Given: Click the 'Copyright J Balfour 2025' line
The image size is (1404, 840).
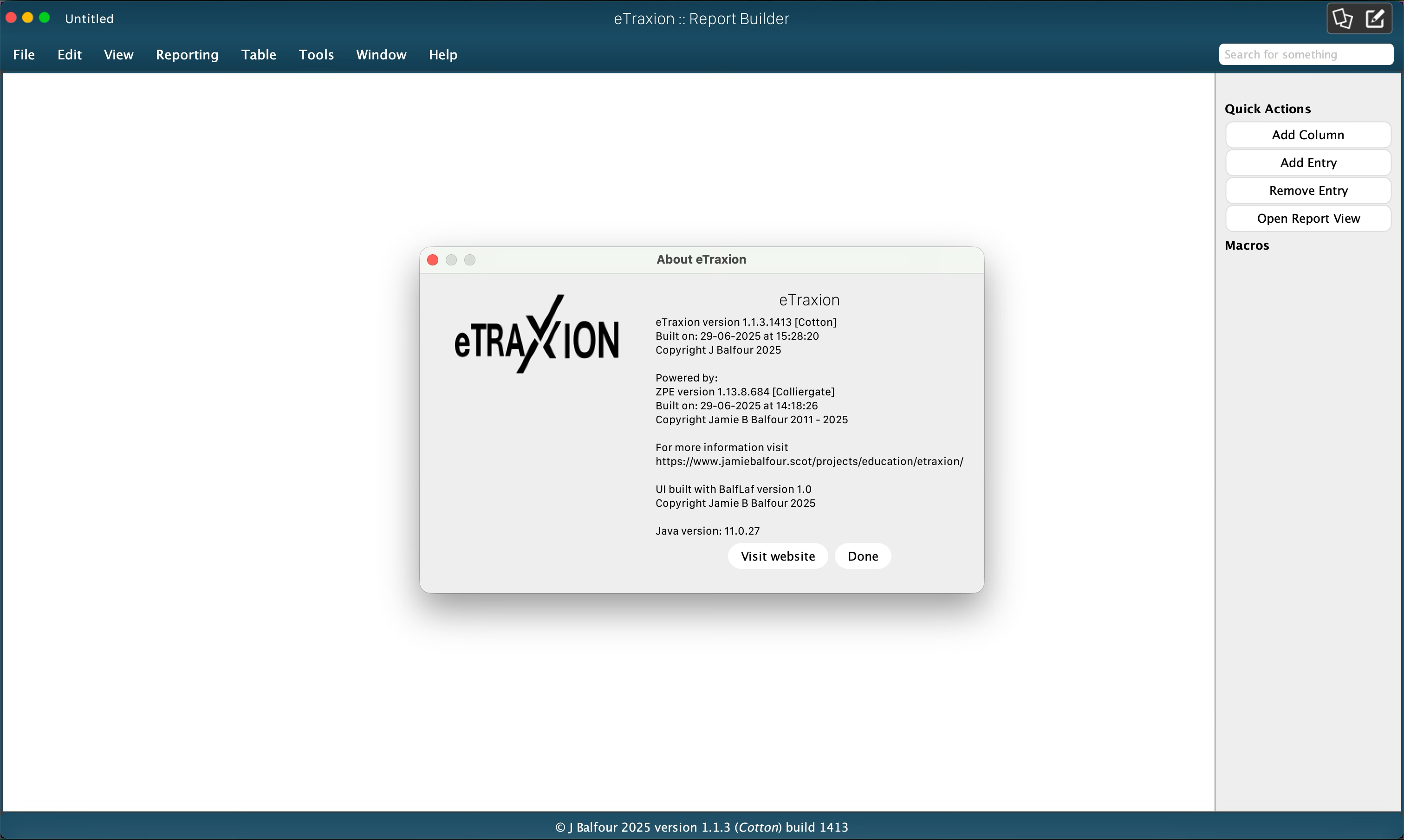Looking at the screenshot, I should tap(718, 350).
